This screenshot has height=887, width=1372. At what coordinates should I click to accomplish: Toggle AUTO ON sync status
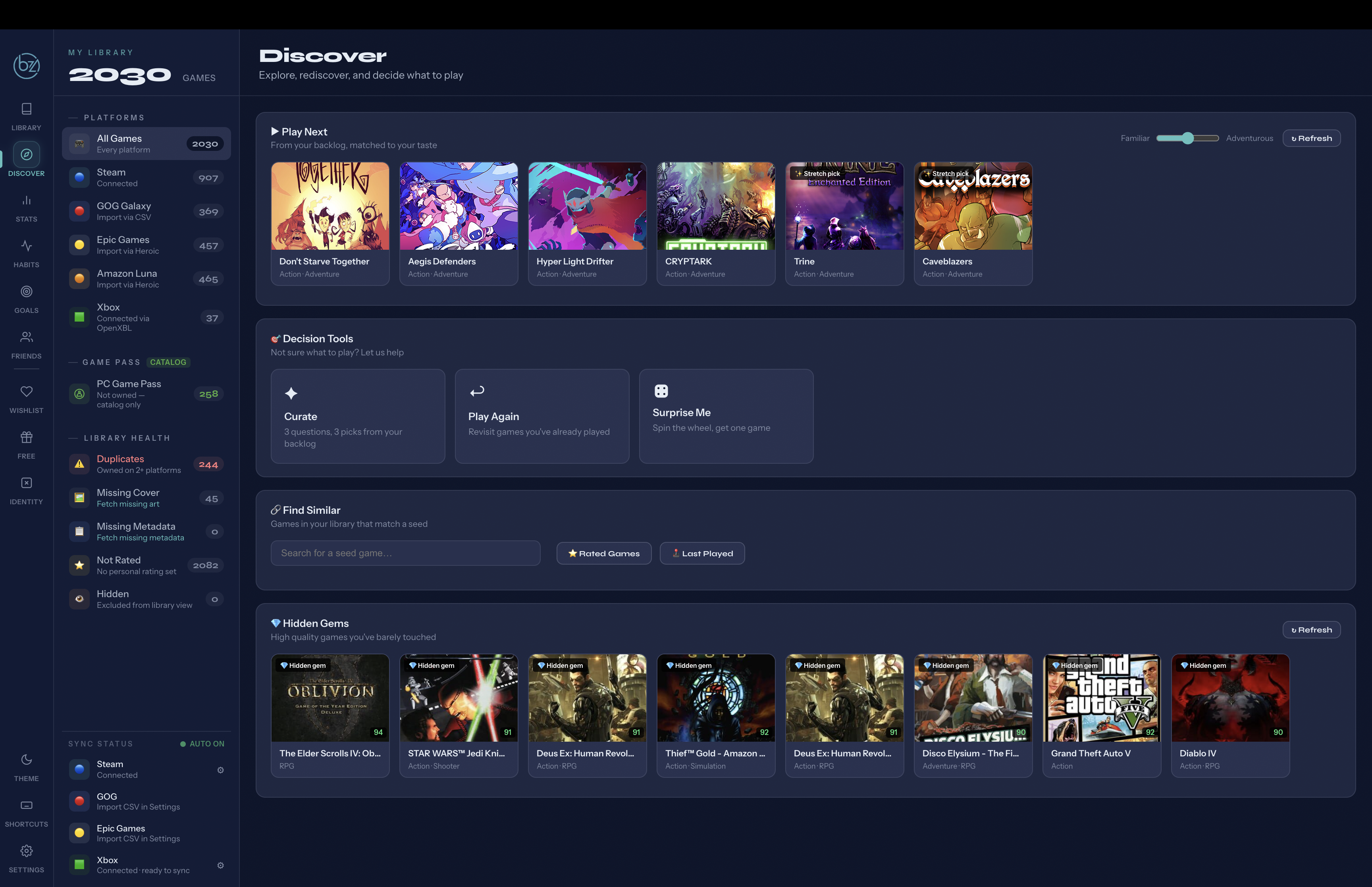click(x=202, y=744)
